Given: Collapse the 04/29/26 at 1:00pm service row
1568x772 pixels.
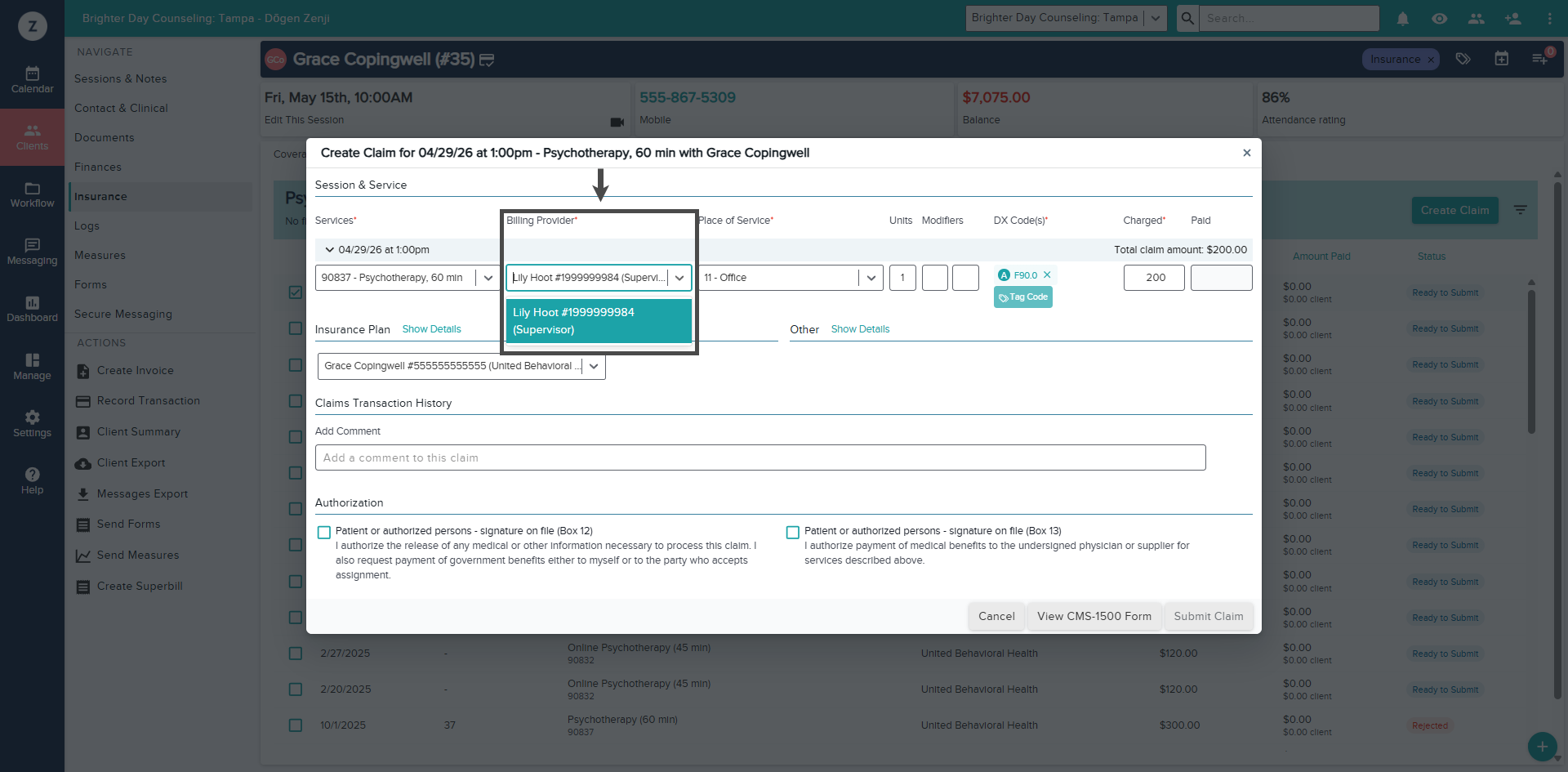Looking at the screenshot, I should [330, 250].
